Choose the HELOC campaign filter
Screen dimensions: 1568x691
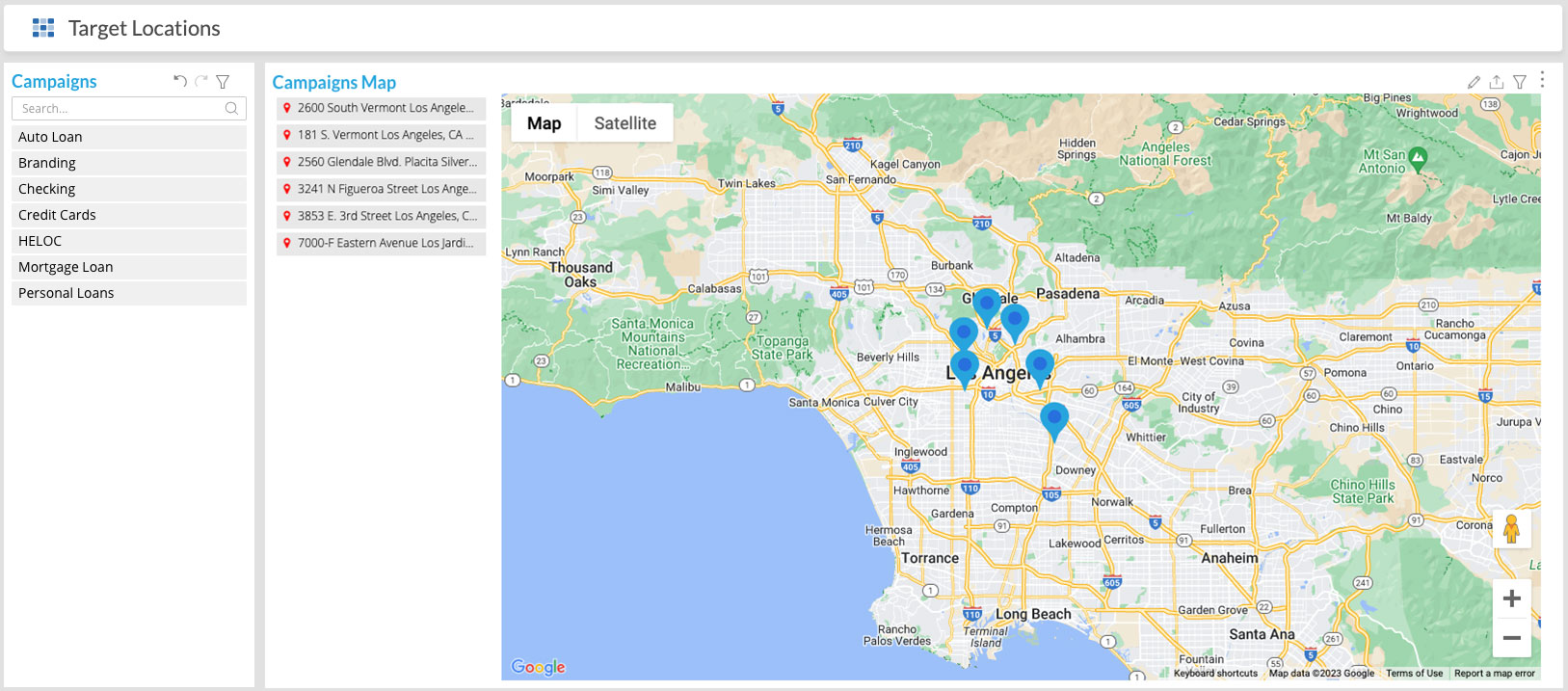(x=129, y=241)
